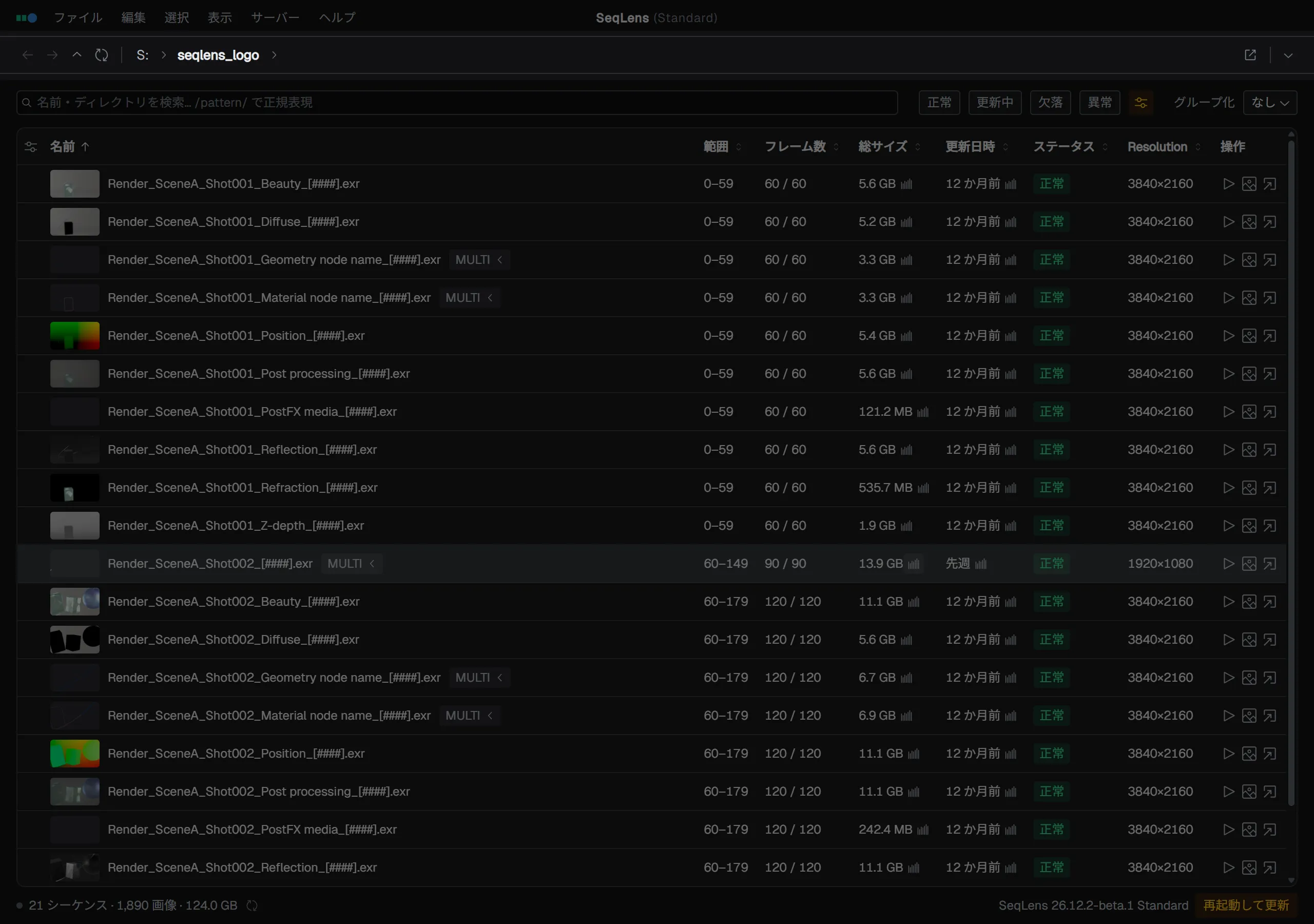The height and width of the screenshot is (924, 1314).
Task: Expand the breadcrumb chevron after seqlens_logo
Action: (274, 55)
